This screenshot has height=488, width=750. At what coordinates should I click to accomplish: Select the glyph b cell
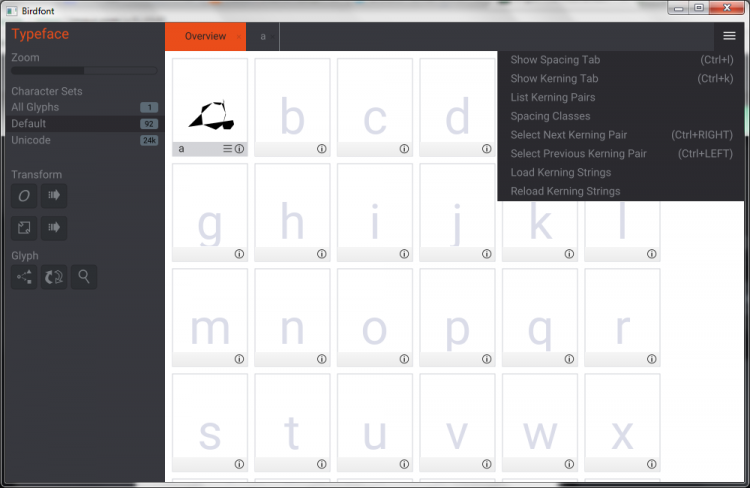(292, 107)
